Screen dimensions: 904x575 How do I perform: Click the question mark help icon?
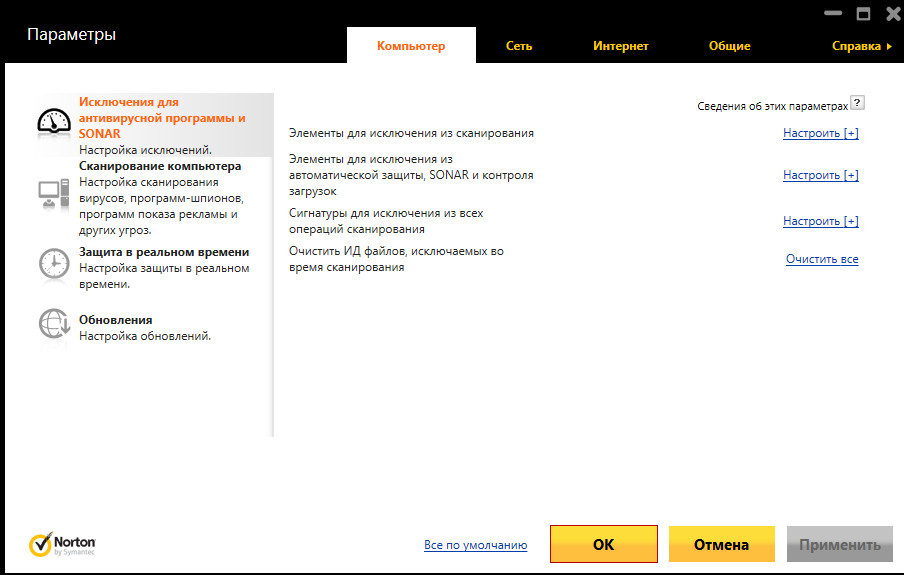(857, 104)
